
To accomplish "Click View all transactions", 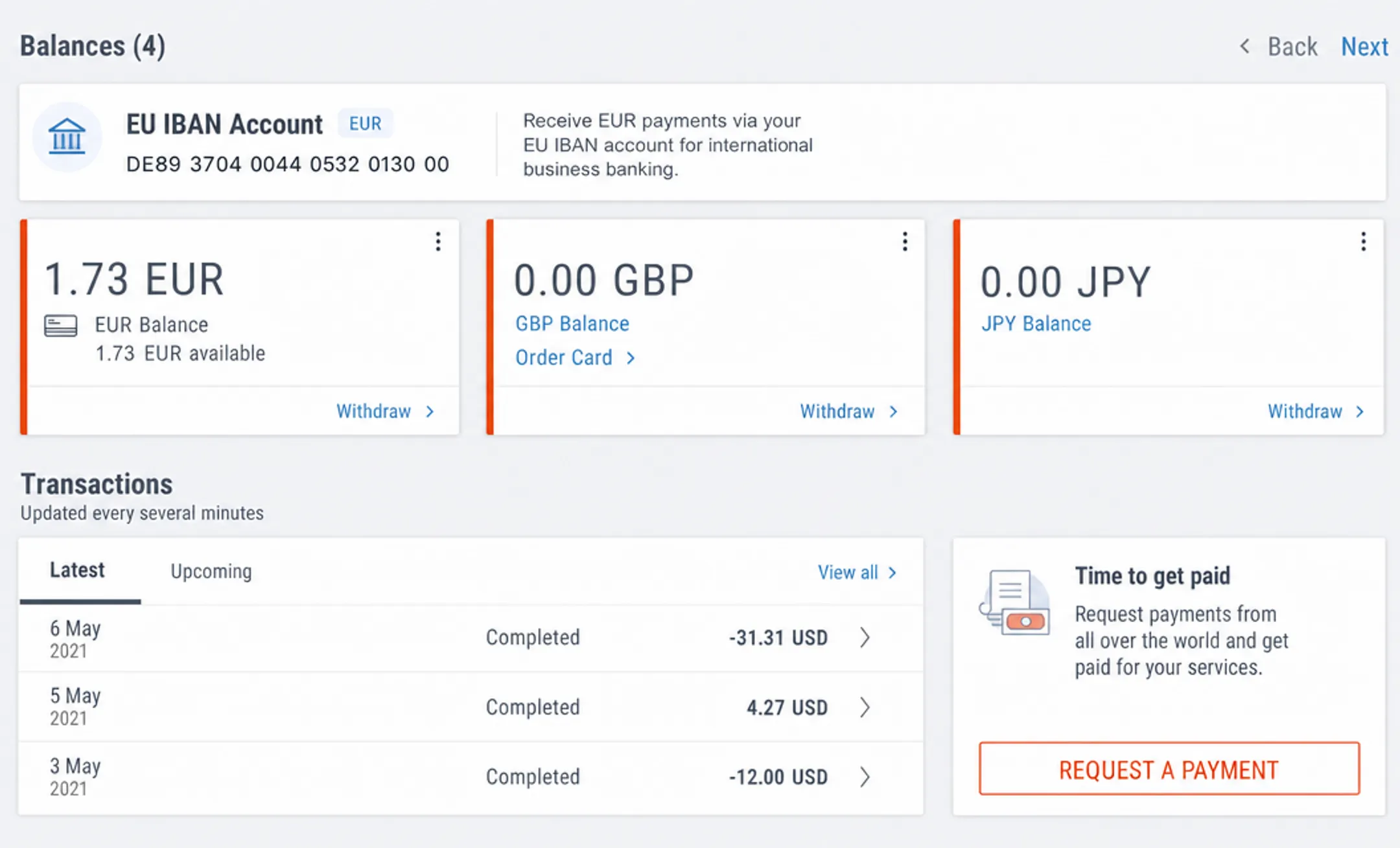I will point(857,573).
